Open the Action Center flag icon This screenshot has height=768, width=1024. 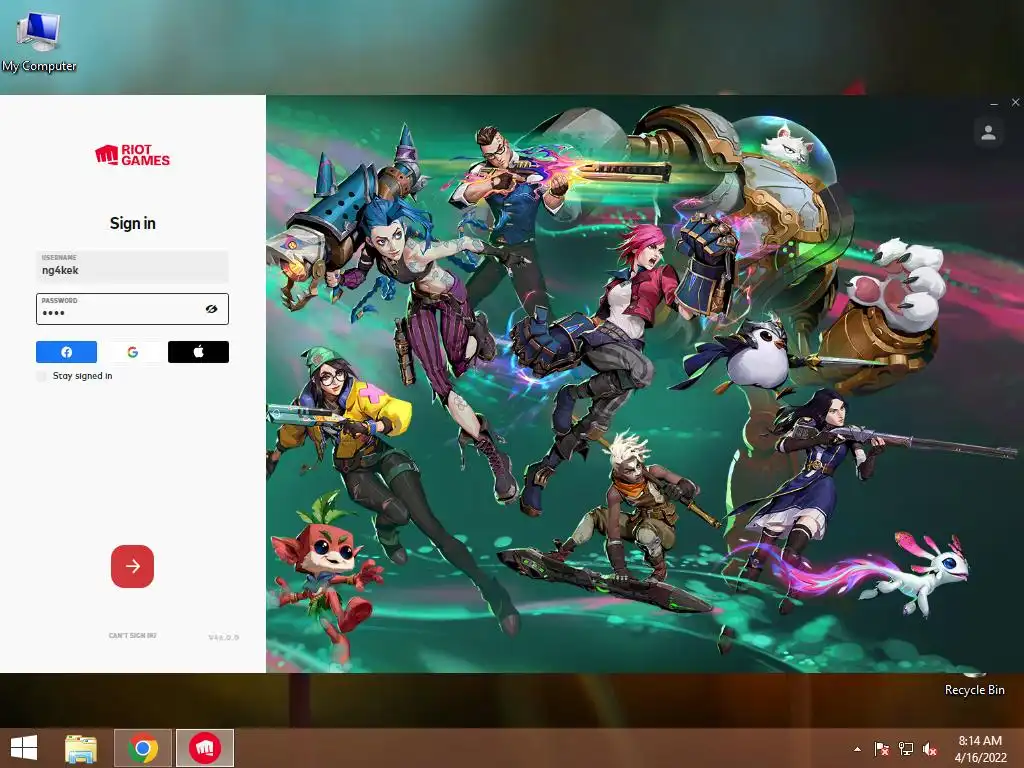pyautogui.click(x=881, y=749)
